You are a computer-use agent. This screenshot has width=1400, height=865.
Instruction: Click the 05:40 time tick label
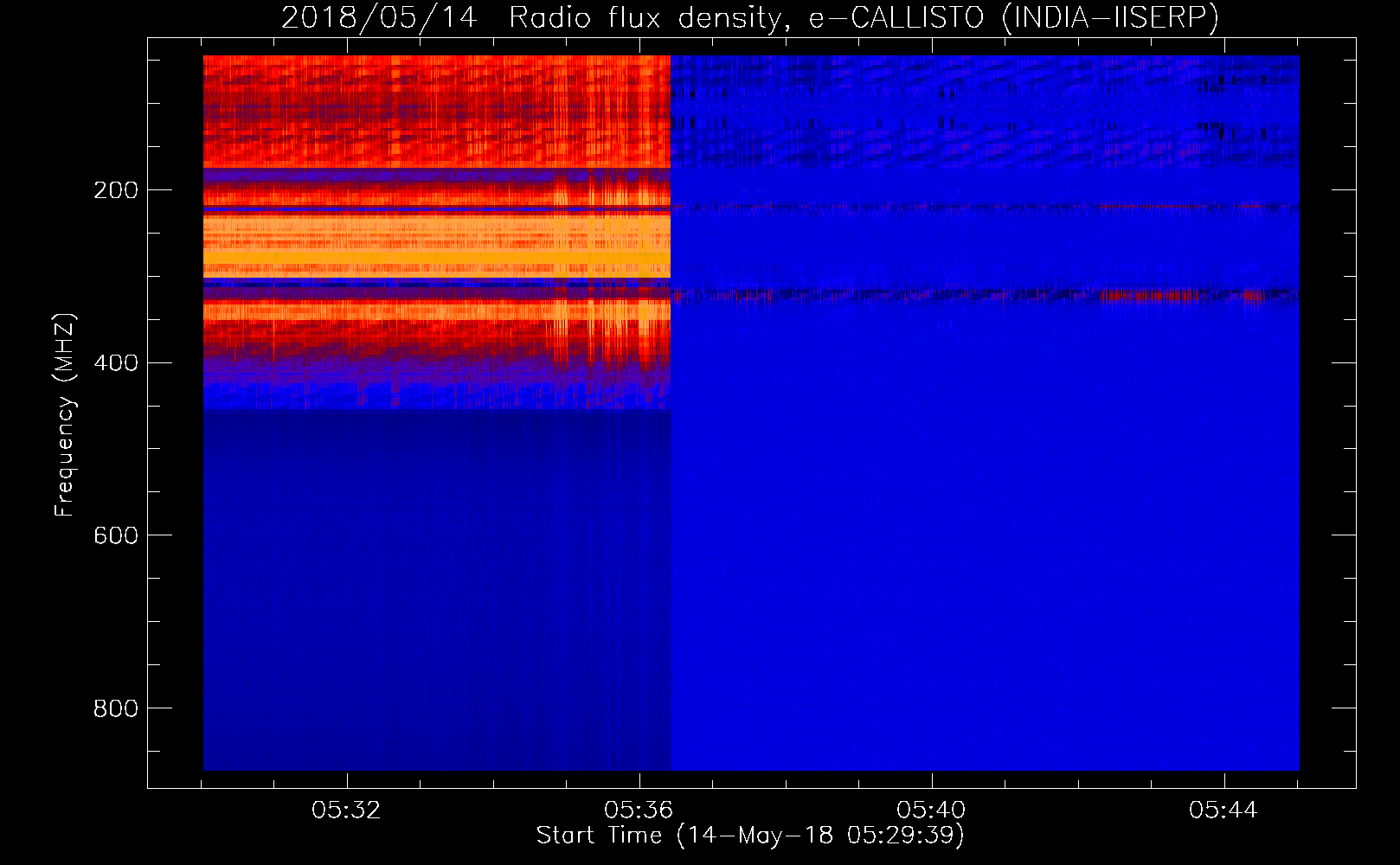point(931,811)
